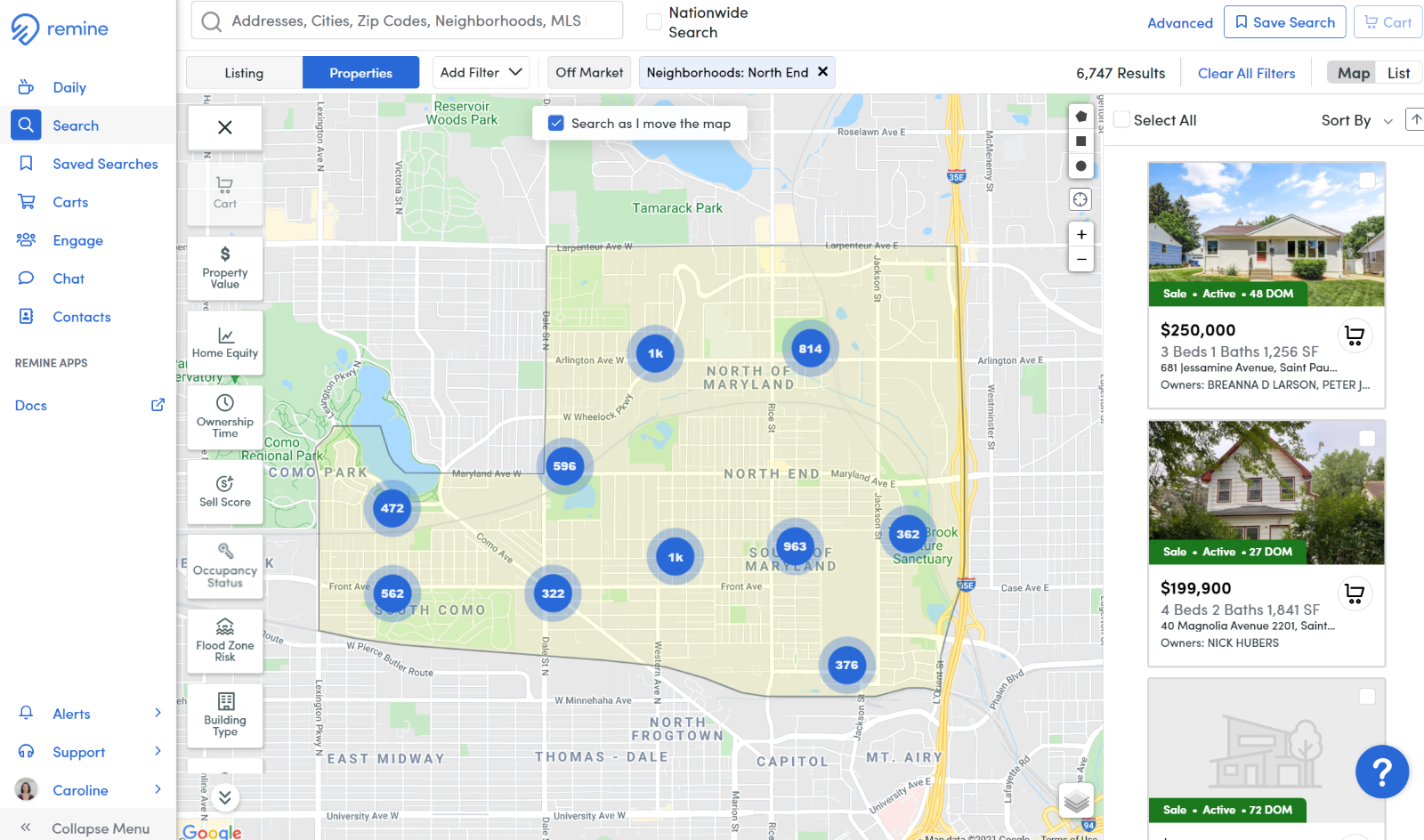Image resolution: width=1424 pixels, height=840 pixels.
Task: Click the blue help question mark
Action: [1382, 771]
